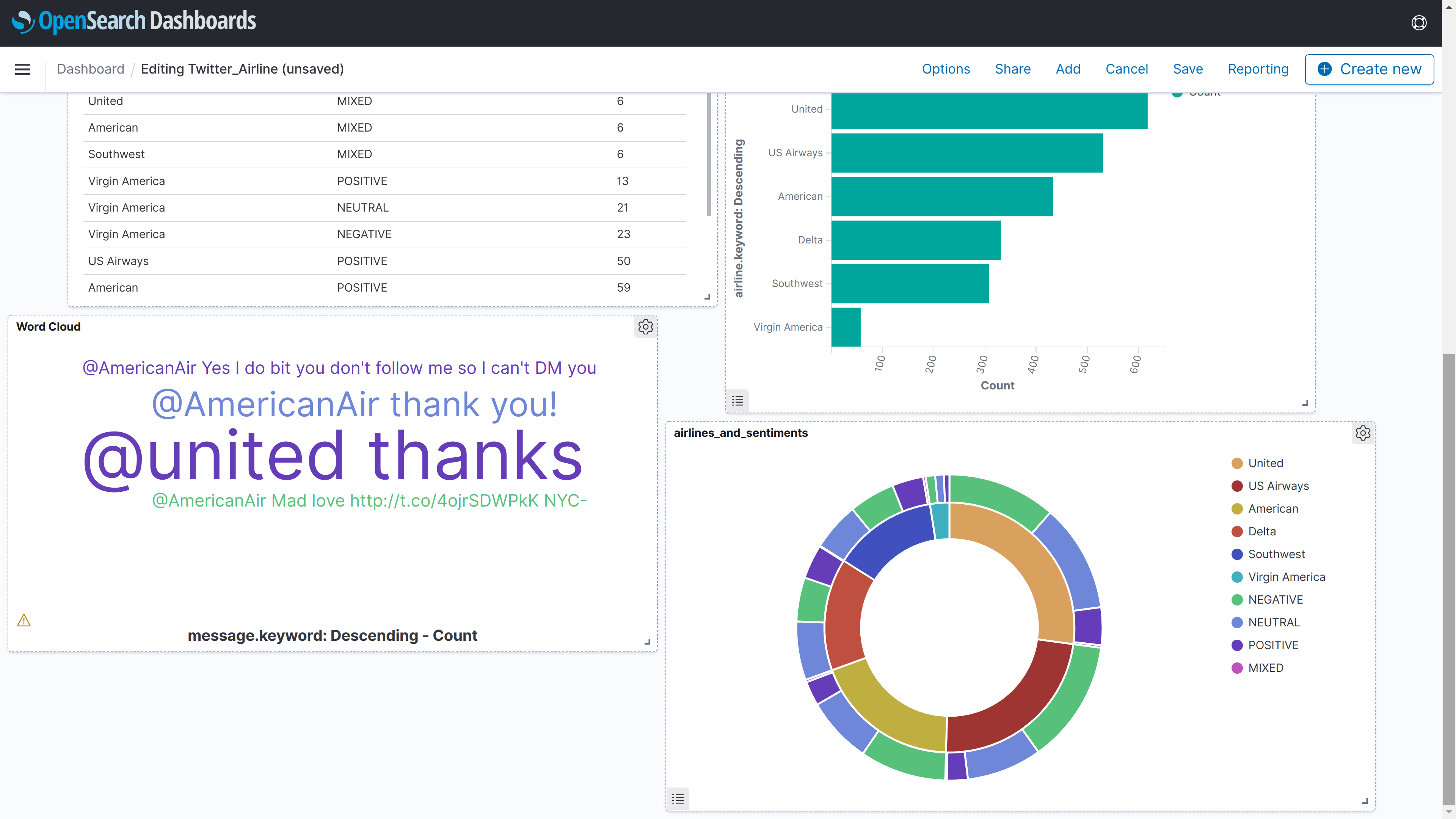
Task: Toggle legend on the donut chart panel
Action: coord(678,799)
